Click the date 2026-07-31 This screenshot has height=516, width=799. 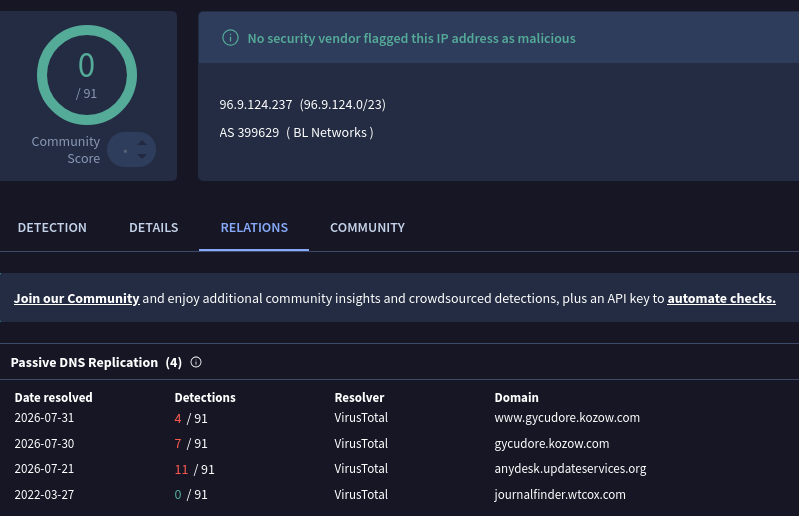click(44, 418)
